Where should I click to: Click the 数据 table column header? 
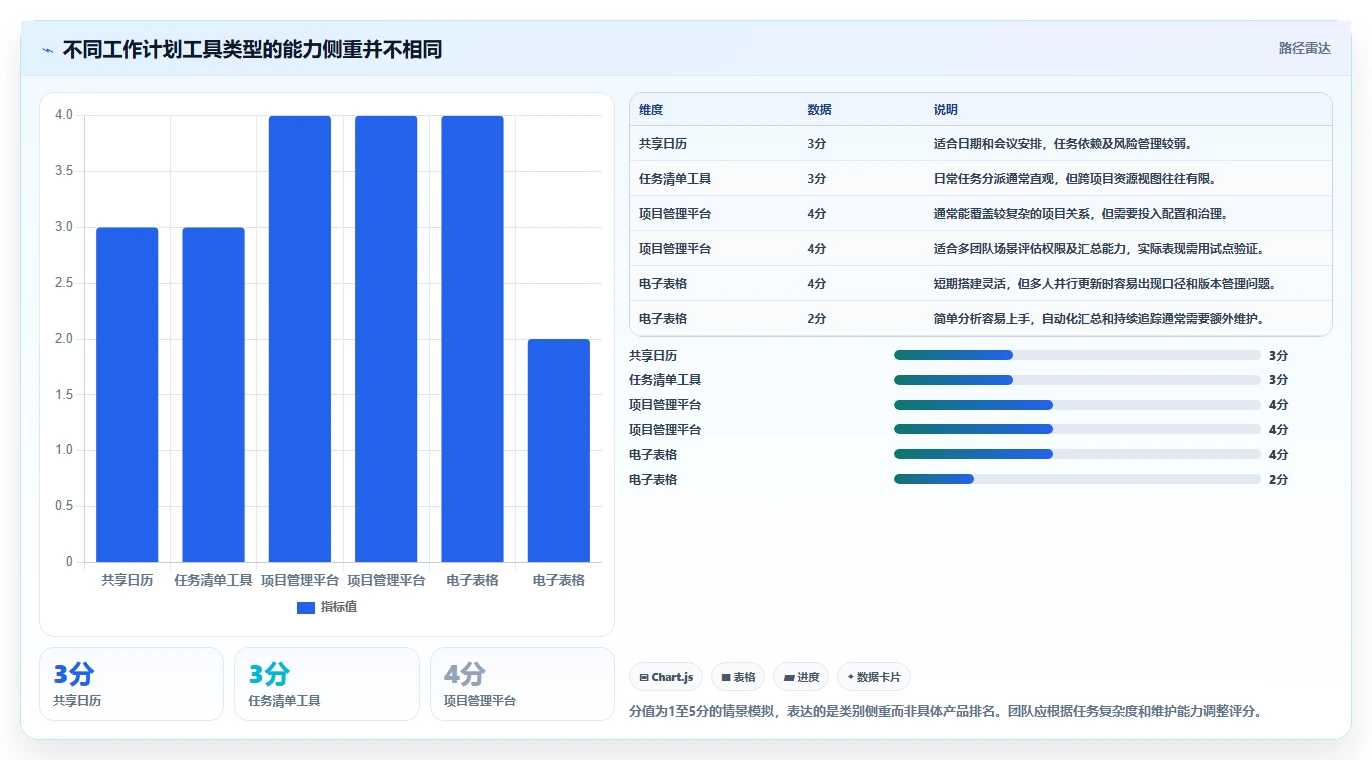(x=819, y=109)
